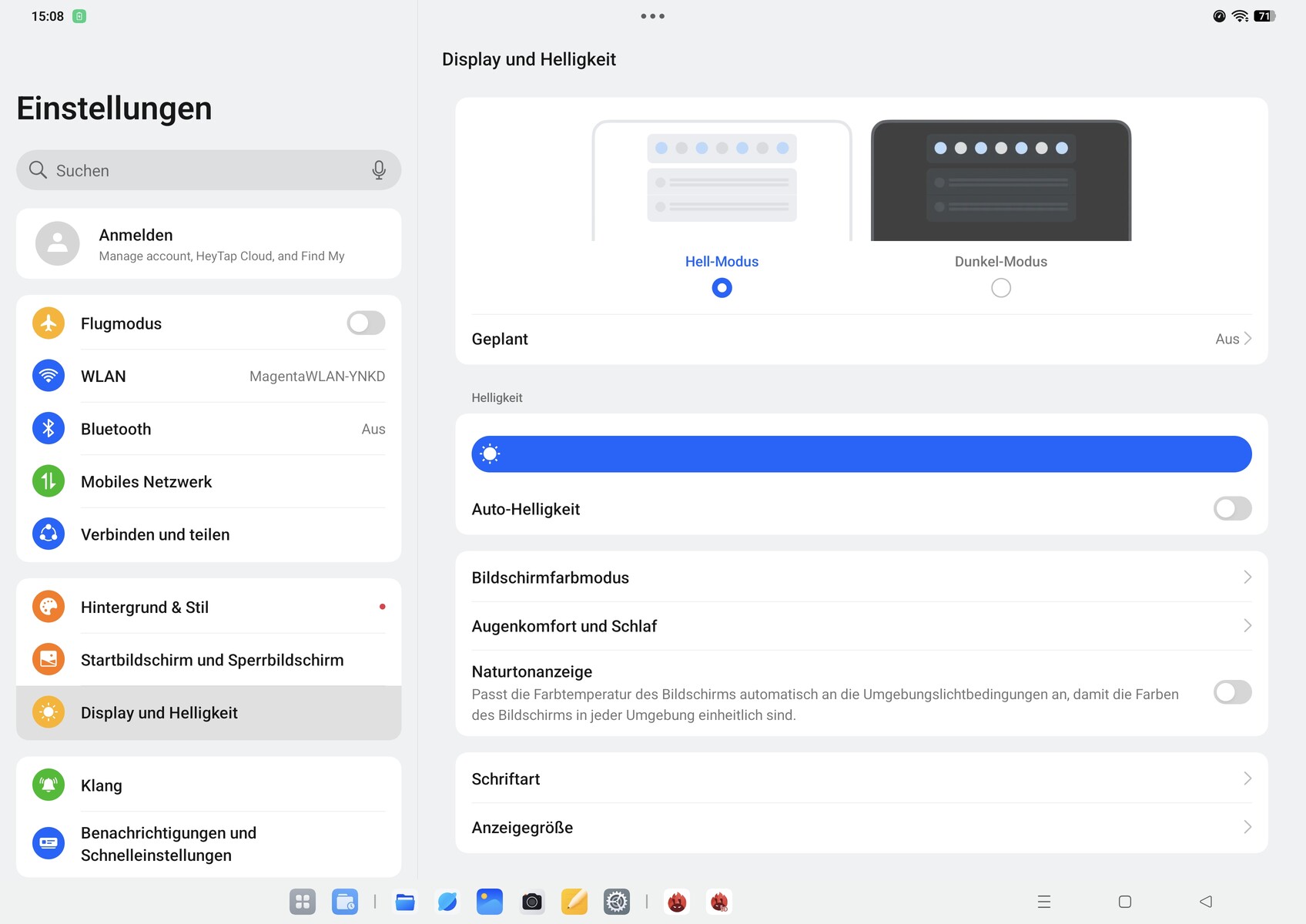Viewport: 1306px width, 924px height.
Task: Click the Verbinden und teilen icon
Action: [49, 534]
